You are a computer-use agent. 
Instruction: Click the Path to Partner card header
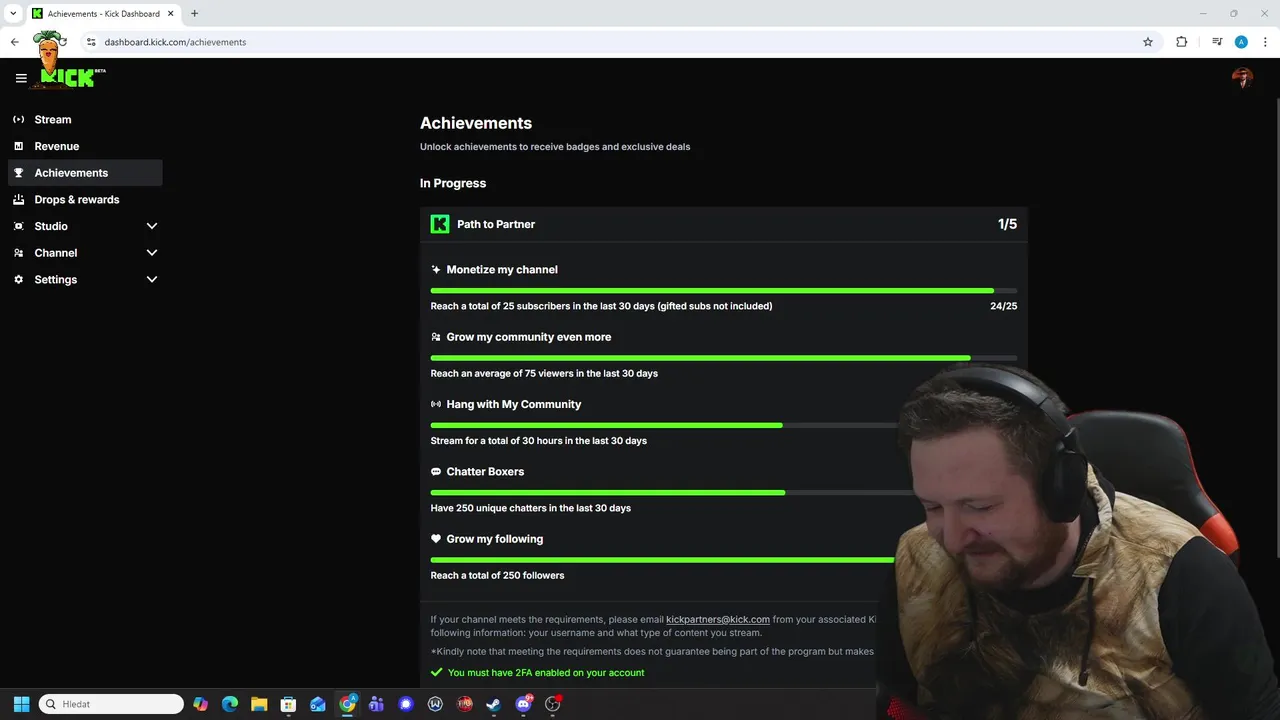pos(724,224)
